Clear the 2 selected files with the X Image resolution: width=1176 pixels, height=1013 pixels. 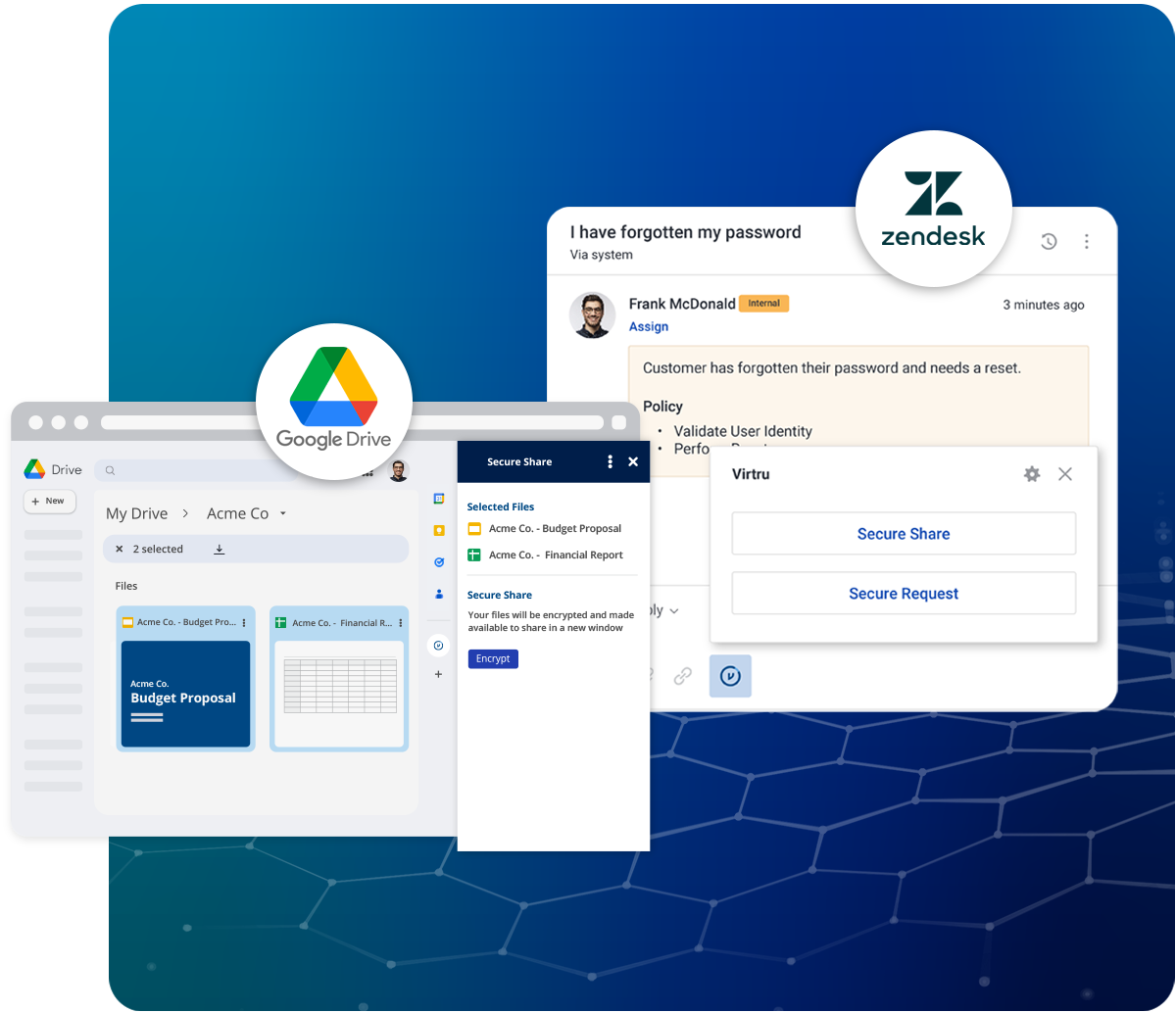pyautogui.click(x=120, y=550)
